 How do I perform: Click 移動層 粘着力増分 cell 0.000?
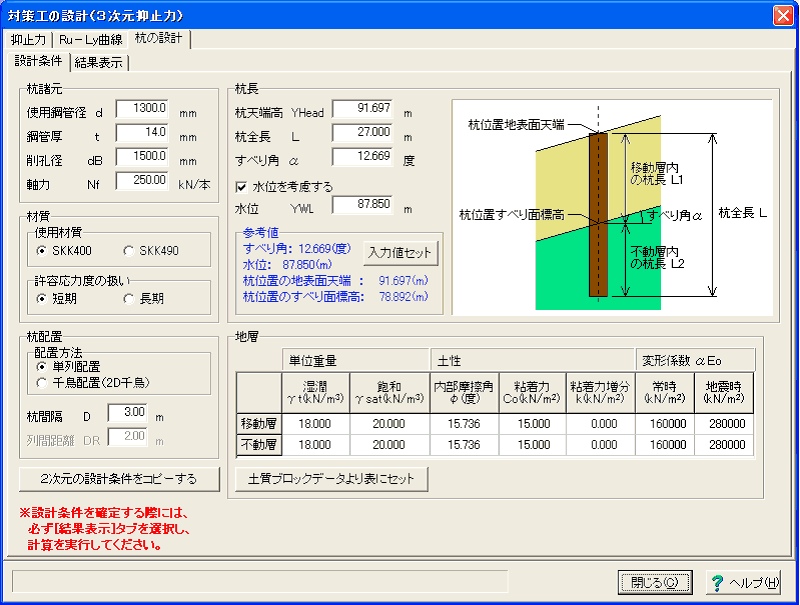[601, 424]
